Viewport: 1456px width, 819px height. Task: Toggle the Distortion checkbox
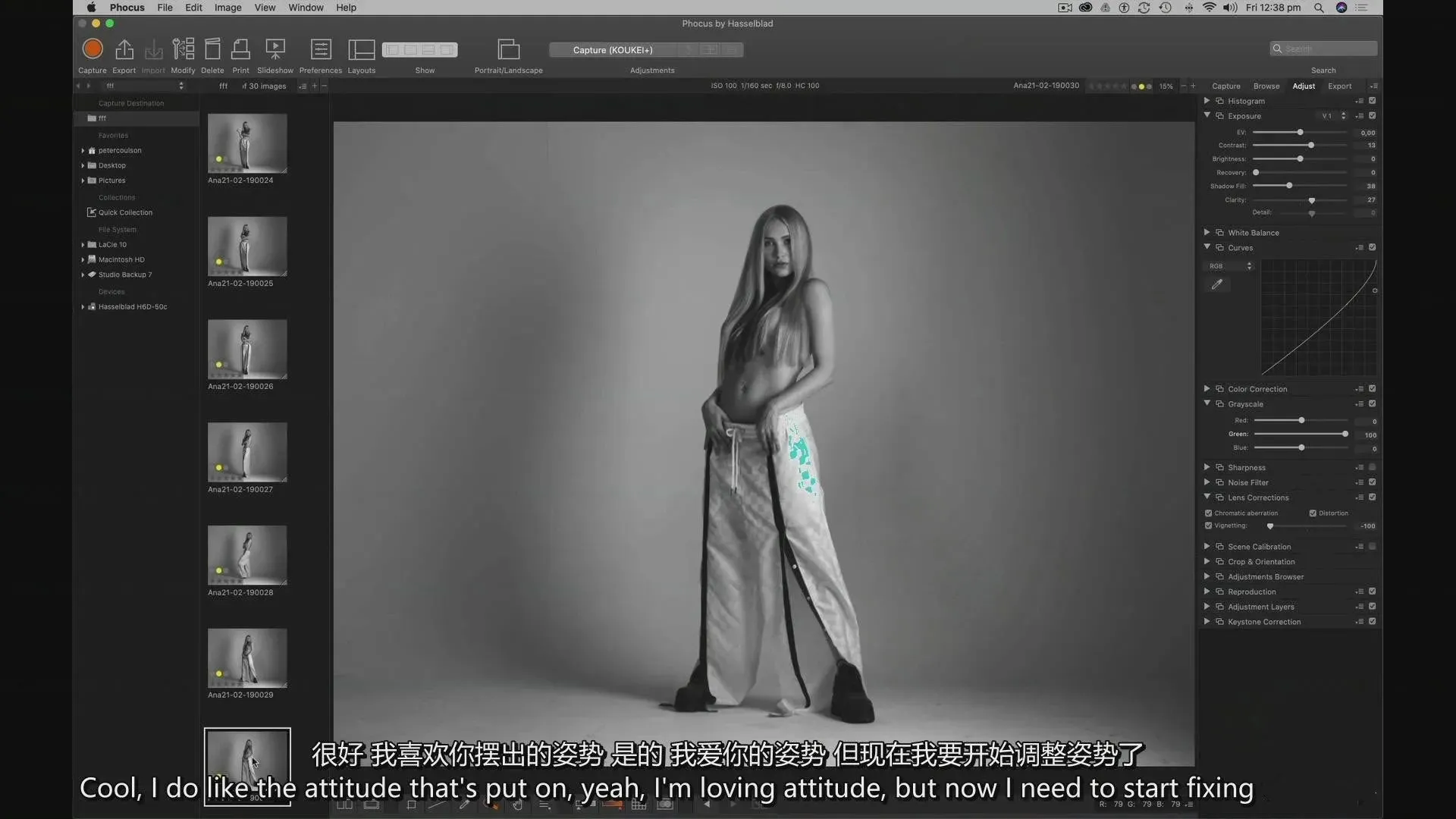pos(1313,513)
